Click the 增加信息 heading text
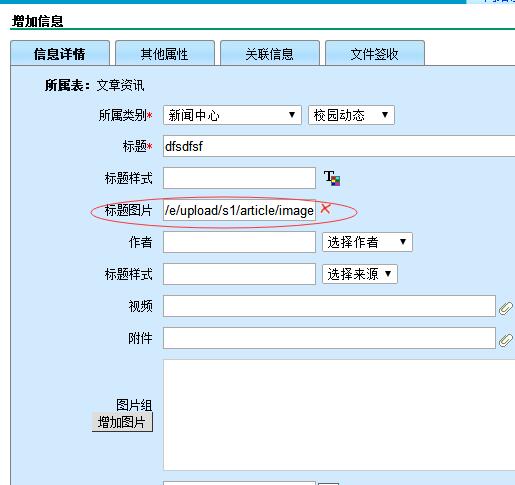The height and width of the screenshot is (485, 515). pyautogui.click(x=37, y=21)
